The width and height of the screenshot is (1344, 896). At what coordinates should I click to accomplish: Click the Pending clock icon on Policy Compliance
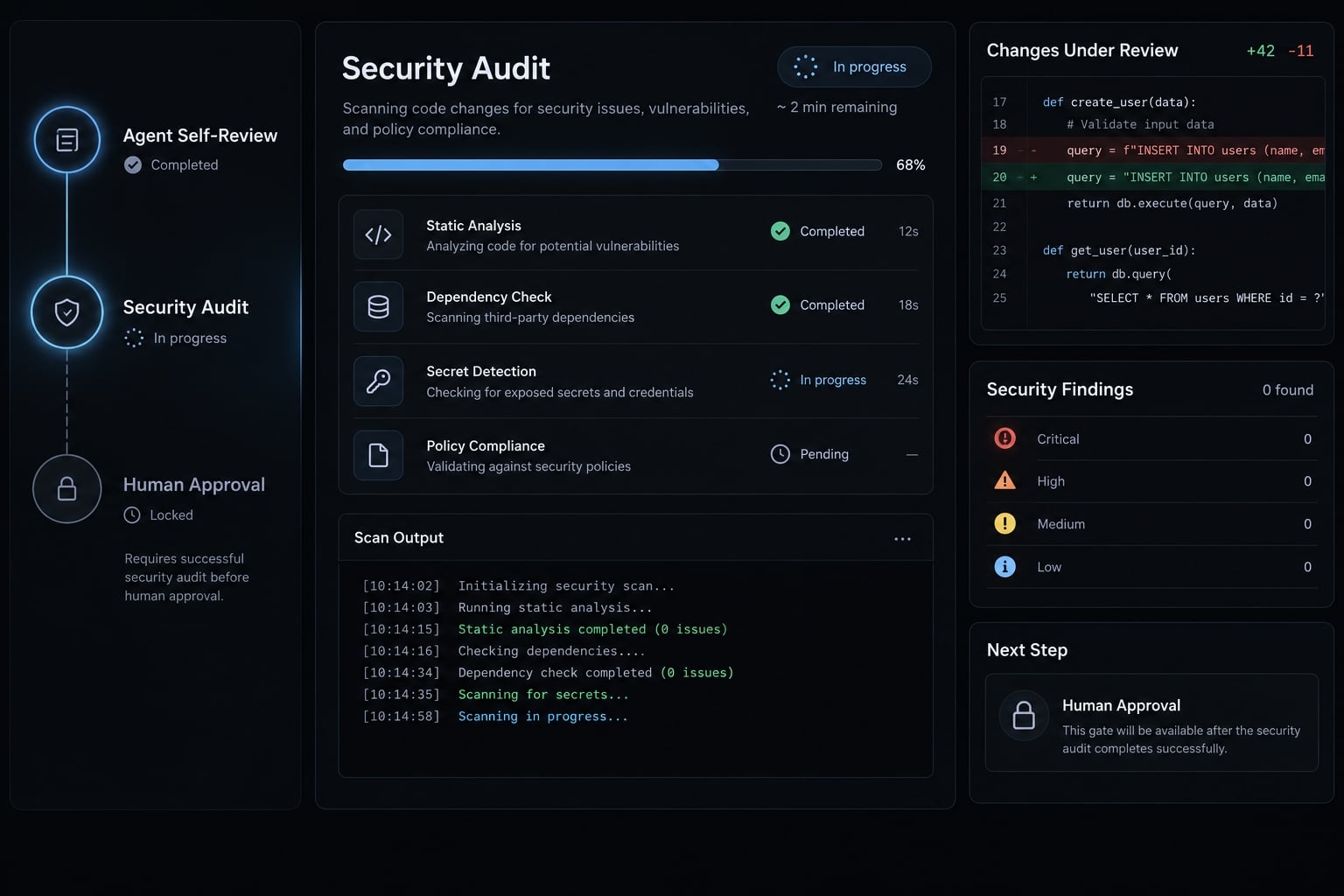(x=780, y=454)
